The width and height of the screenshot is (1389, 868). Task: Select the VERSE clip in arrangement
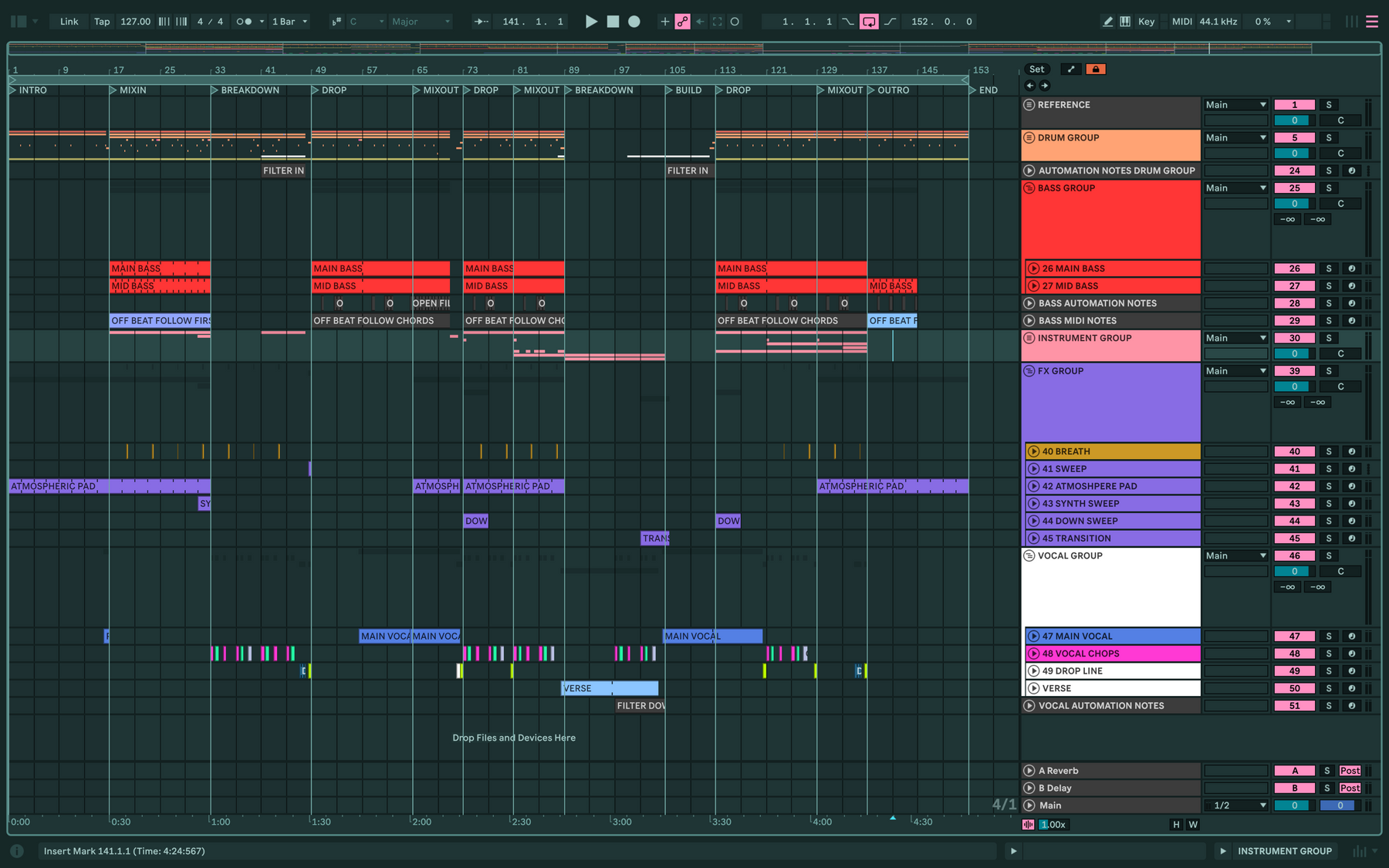click(610, 688)
